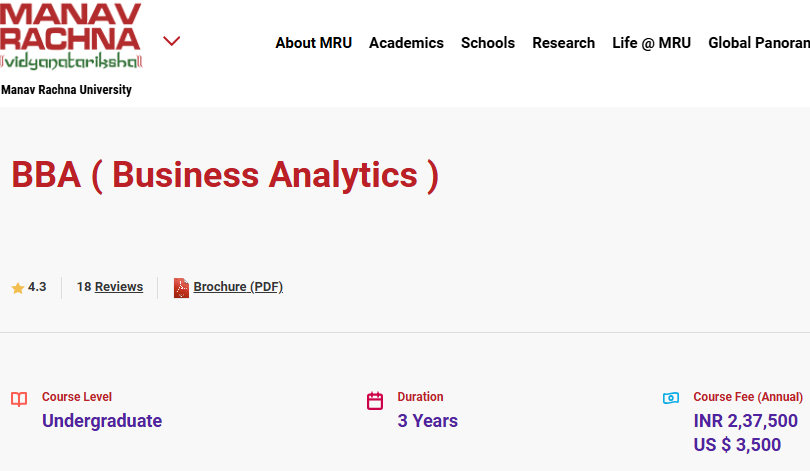Click the Manav Rachna logo
The image size is (810, 471).
71,36
